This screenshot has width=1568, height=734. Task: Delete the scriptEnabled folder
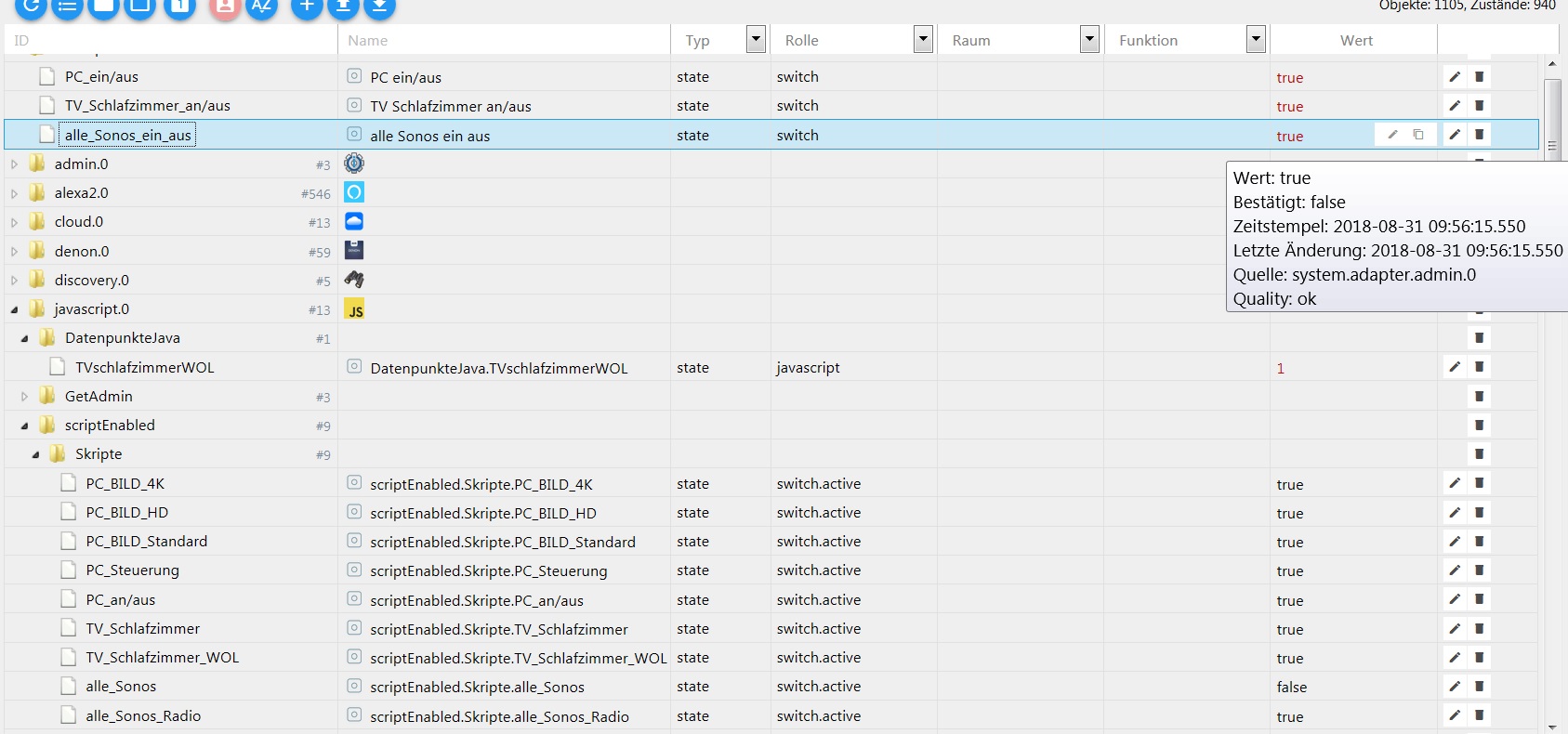tap(1479, 426)
